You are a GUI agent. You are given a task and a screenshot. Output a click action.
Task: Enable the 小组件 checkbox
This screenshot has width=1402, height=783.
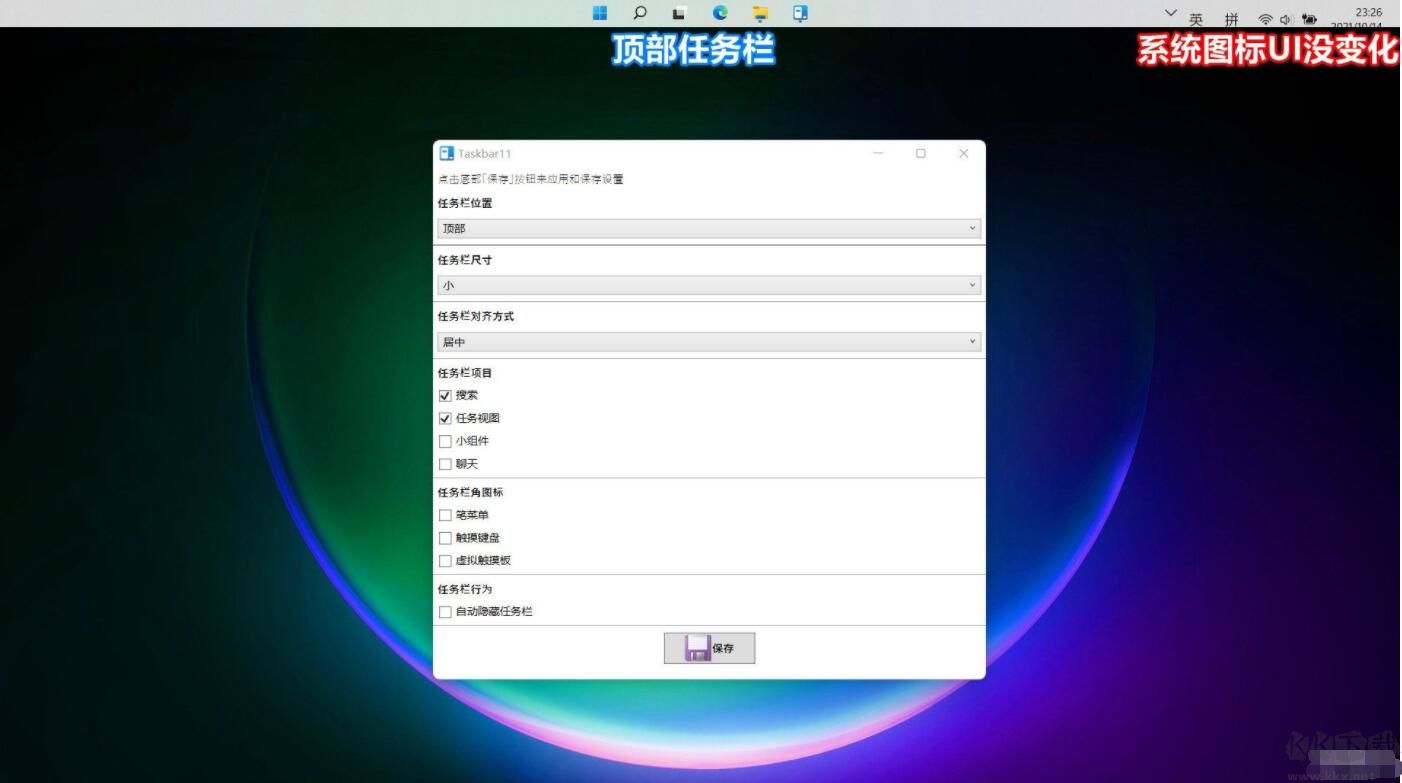(x=445, y=441)
